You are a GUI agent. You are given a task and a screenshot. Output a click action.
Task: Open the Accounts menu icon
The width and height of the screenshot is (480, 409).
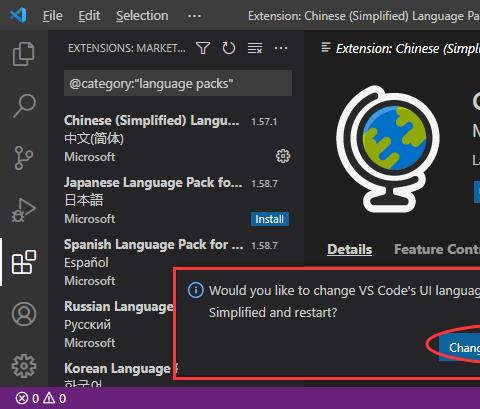coord(24,314)
